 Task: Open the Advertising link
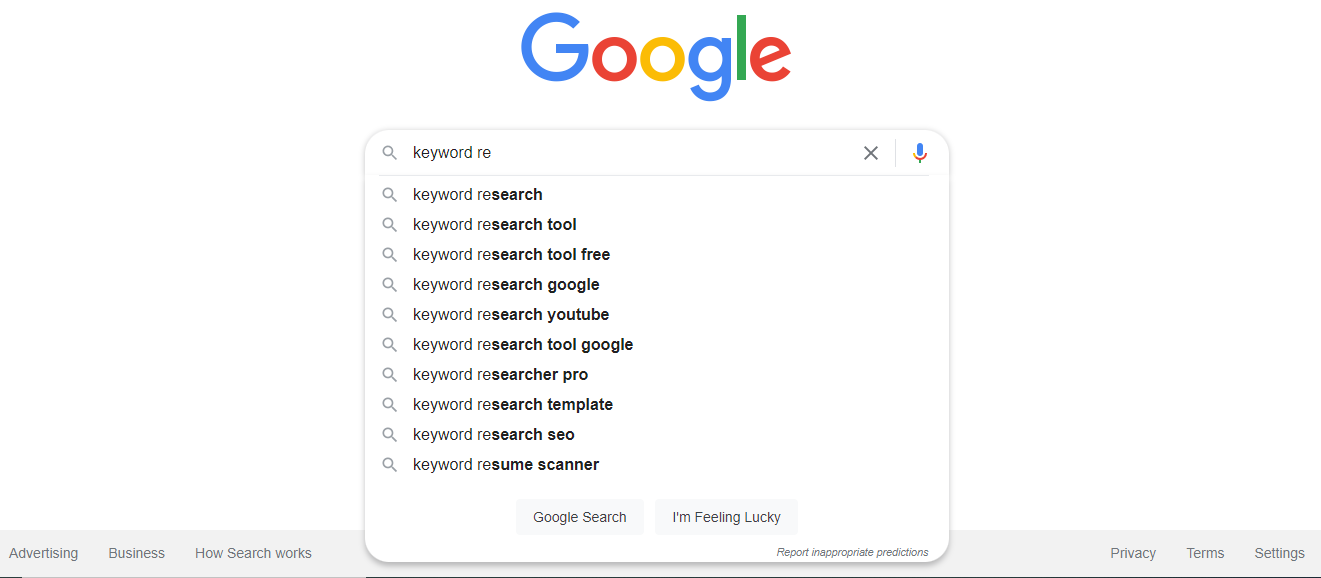(x=44, y=553)
